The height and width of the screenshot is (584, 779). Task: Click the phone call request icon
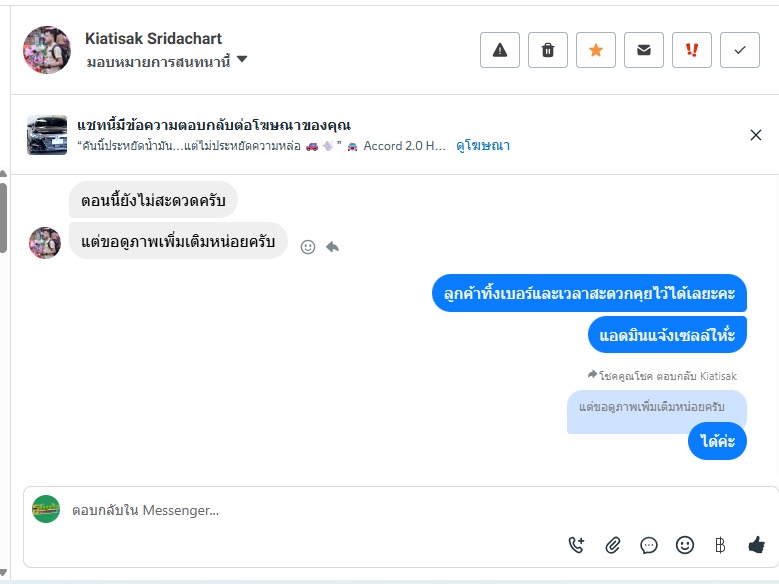pyautogui.click(x=576, y=545)
